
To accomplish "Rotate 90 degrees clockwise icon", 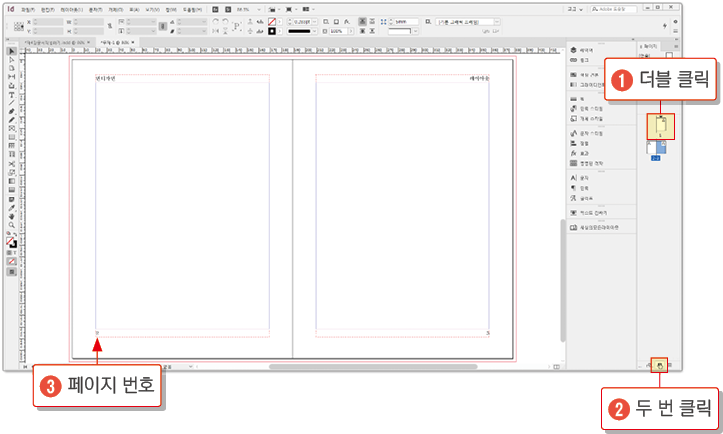I will point(215,22).
